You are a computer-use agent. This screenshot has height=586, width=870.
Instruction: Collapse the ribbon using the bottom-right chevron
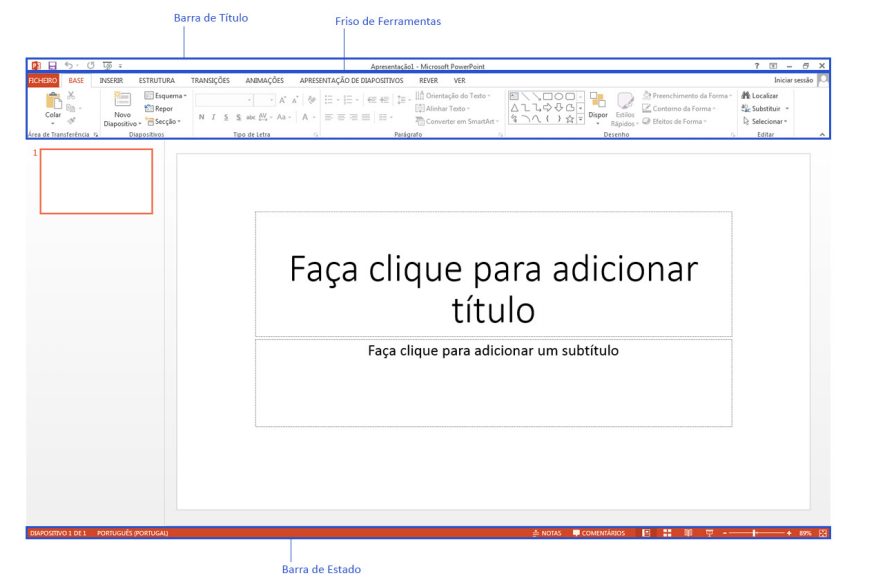pos(822,133)
